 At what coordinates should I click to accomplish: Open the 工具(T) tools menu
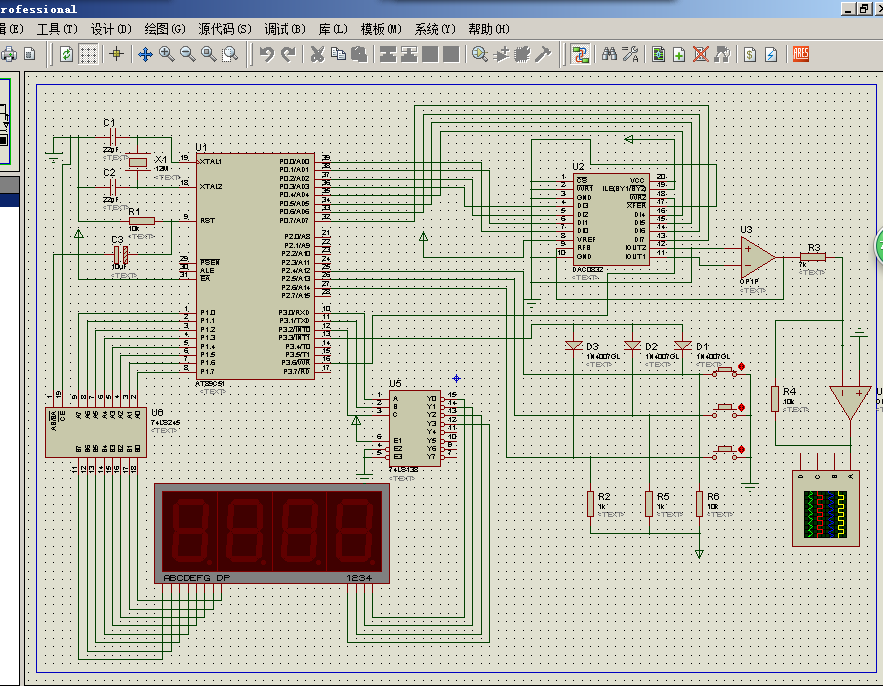click(x=57, y=29)
